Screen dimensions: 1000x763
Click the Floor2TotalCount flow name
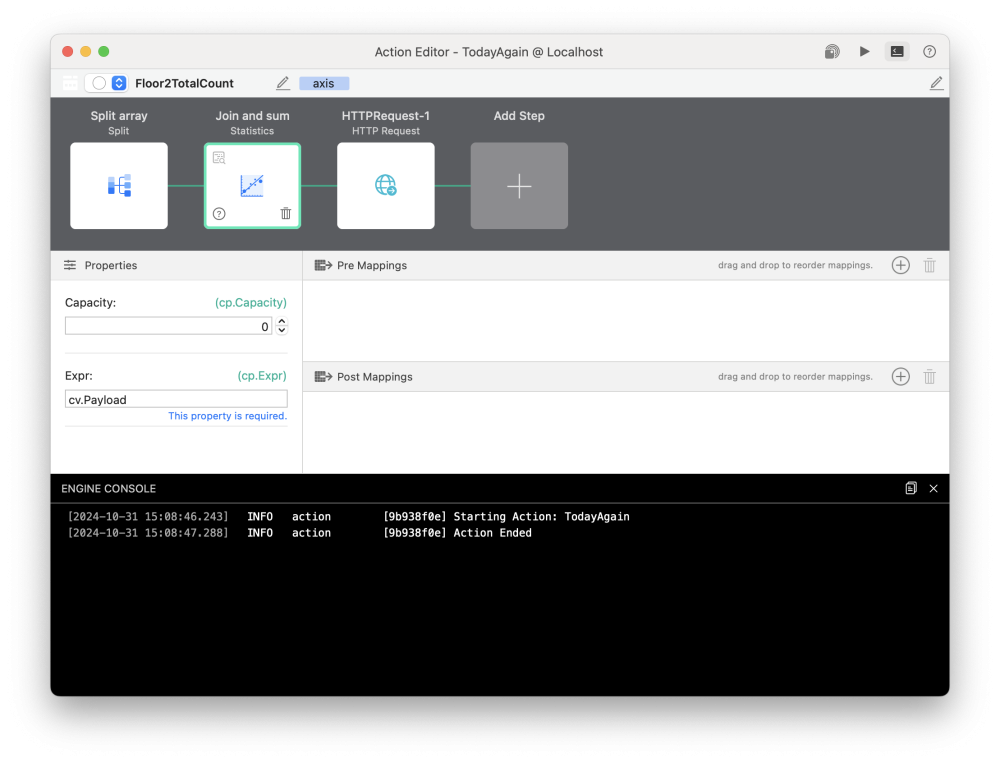(184, 84)
